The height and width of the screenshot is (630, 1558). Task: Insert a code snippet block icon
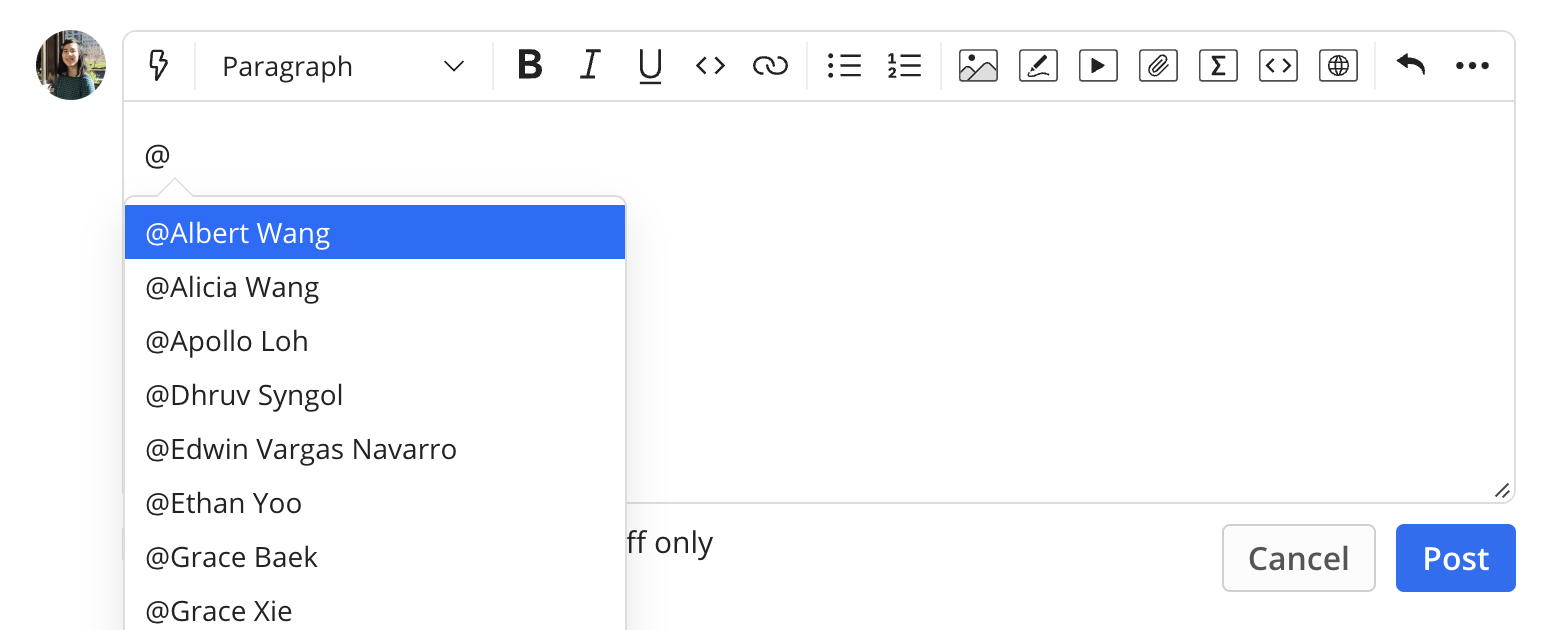coord(1278,66)
